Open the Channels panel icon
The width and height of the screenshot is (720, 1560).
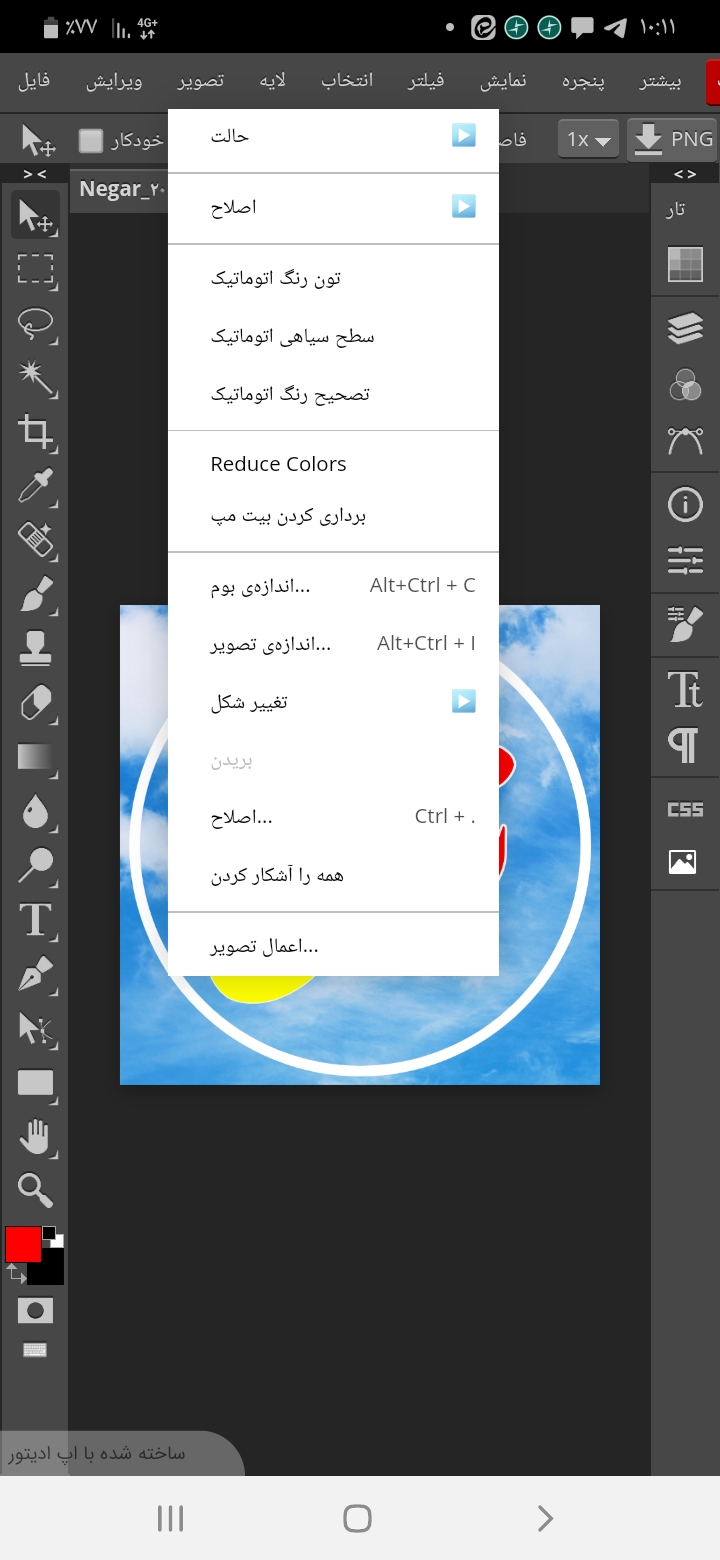pos(685,385)
